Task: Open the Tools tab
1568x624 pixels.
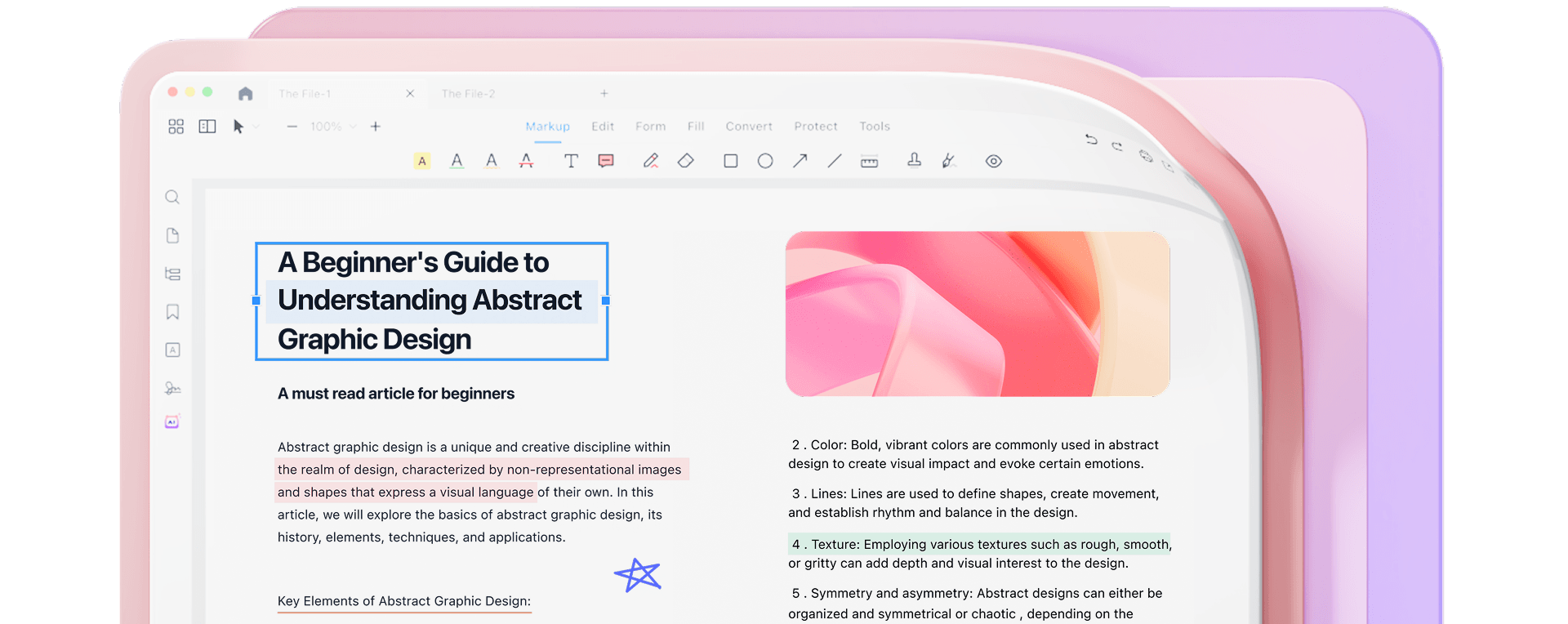Action: point(875,127)
